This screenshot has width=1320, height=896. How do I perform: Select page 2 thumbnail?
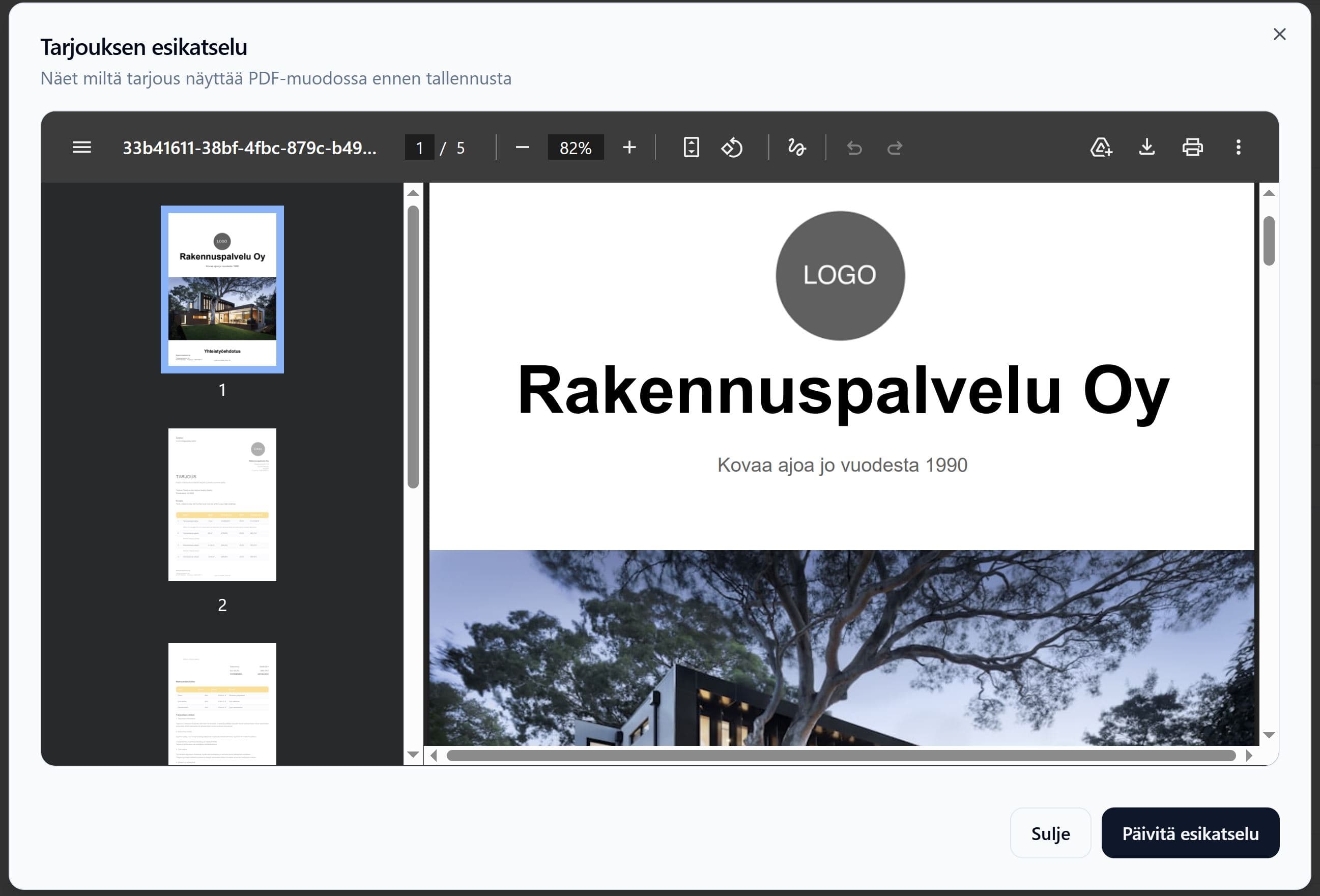coord(222,504)
